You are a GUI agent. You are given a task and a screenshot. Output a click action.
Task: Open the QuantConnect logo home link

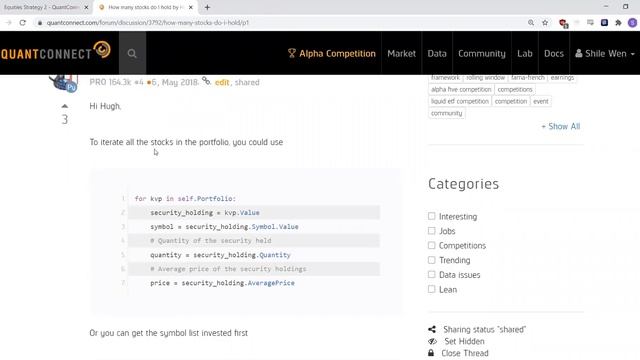[x=56, y=51]
